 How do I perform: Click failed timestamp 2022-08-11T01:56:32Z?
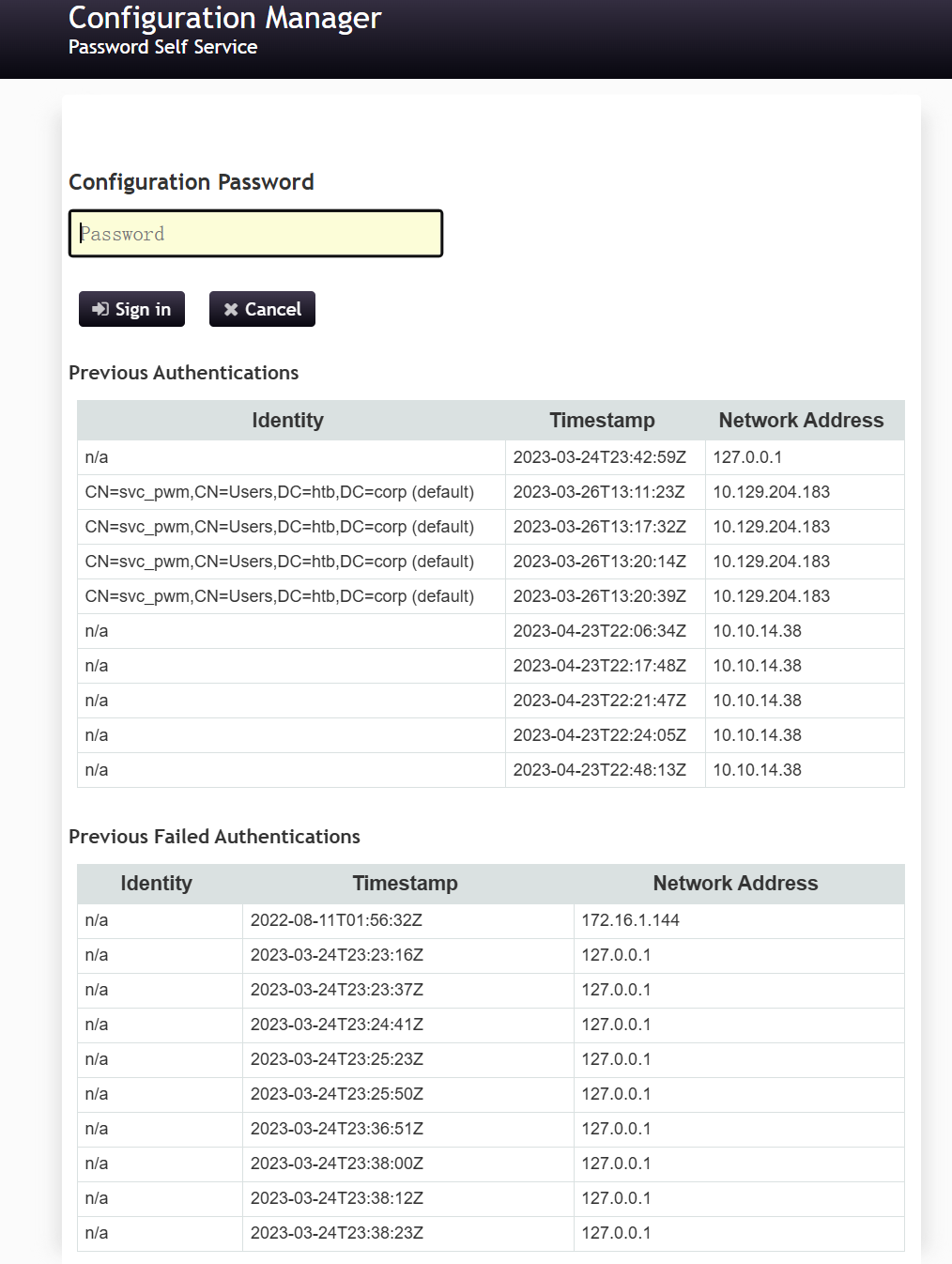click(x=336, y=920)
